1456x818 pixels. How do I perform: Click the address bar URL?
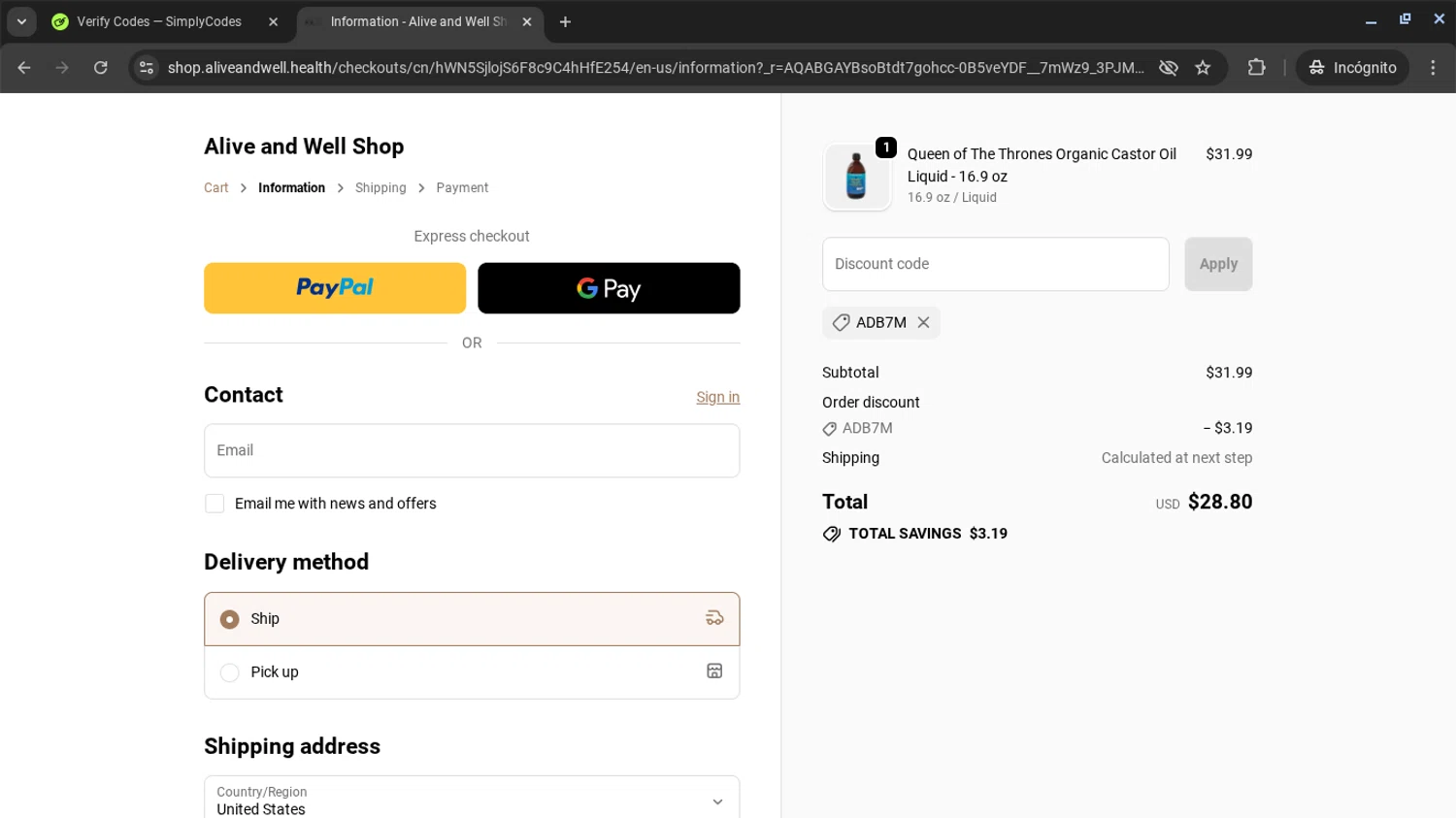click(x=655, y=67)
